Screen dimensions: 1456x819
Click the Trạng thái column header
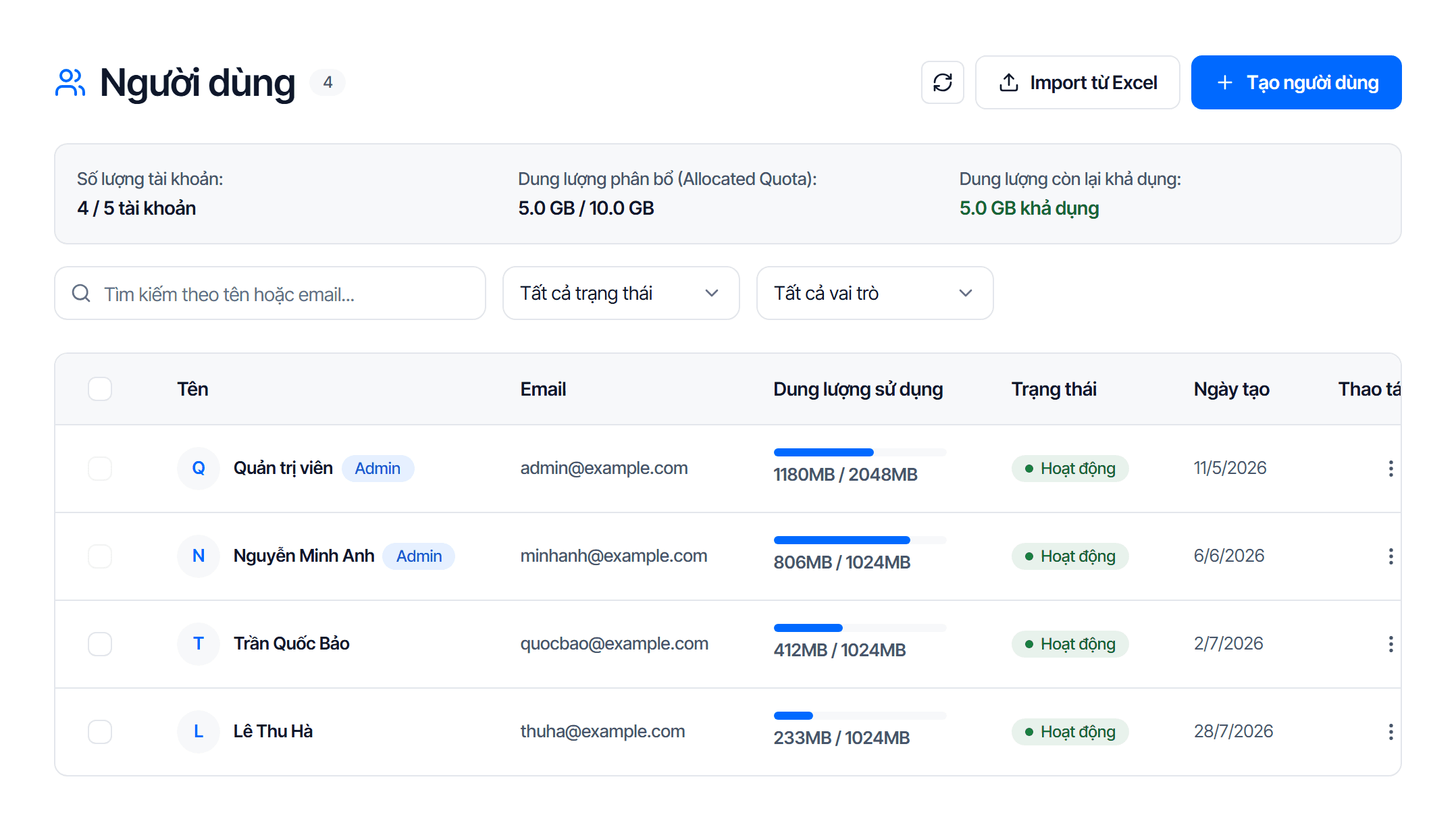(x=1054, y=390)
